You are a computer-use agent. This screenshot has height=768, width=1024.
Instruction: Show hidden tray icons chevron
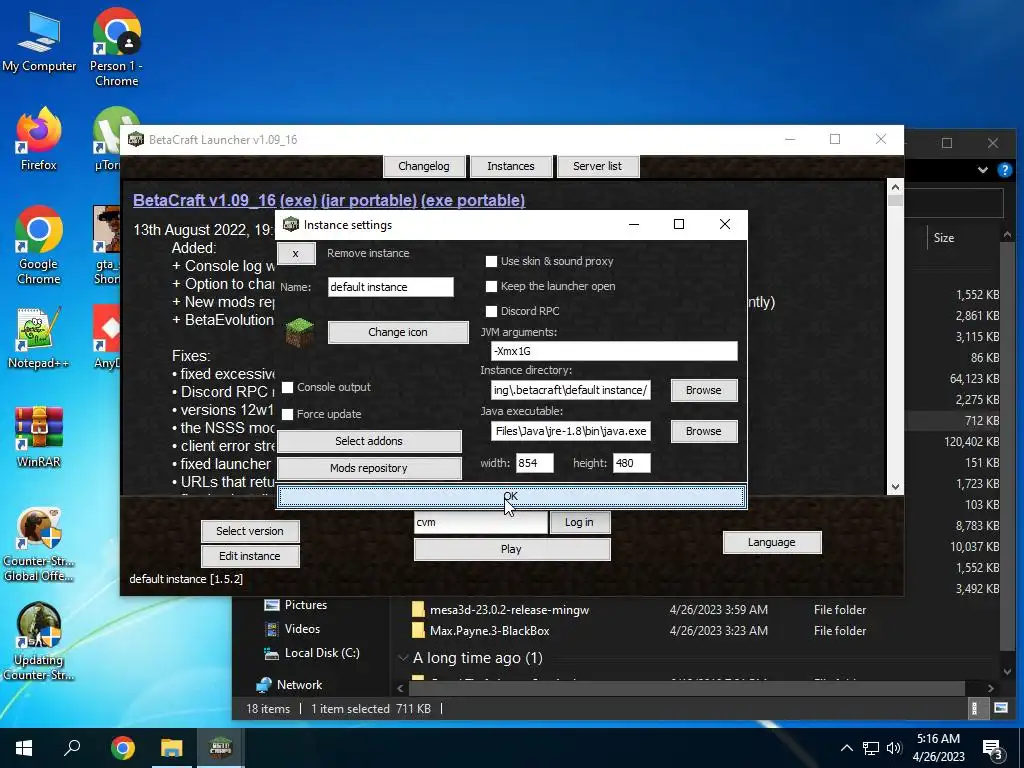(846, 748)
